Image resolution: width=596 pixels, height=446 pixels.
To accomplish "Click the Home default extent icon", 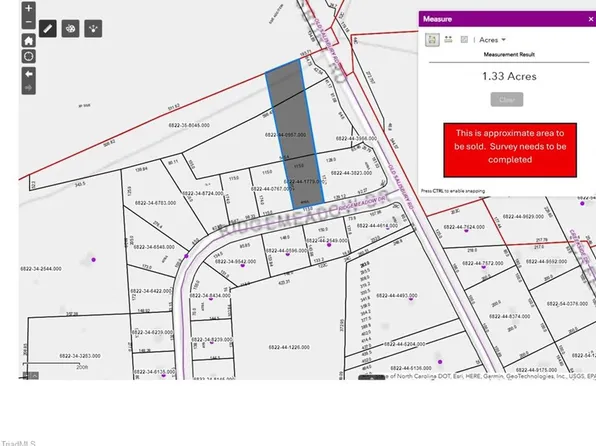I will [x=29, y=41].
